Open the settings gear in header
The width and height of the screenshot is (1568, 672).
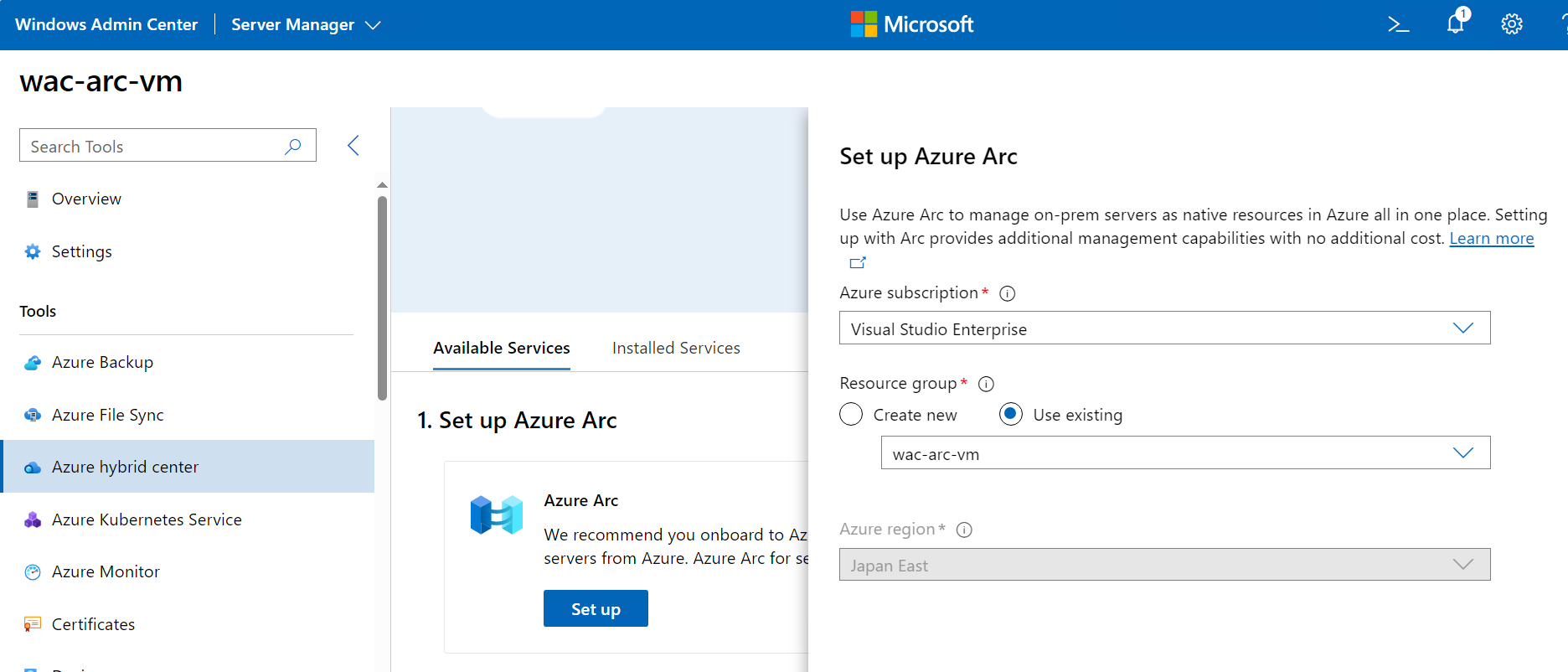click(x=1512, y=24)
